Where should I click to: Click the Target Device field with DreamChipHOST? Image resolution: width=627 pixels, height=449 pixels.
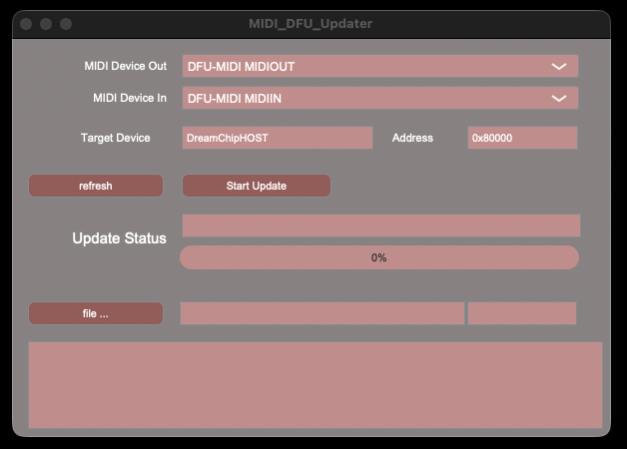[x=277, y=138]
